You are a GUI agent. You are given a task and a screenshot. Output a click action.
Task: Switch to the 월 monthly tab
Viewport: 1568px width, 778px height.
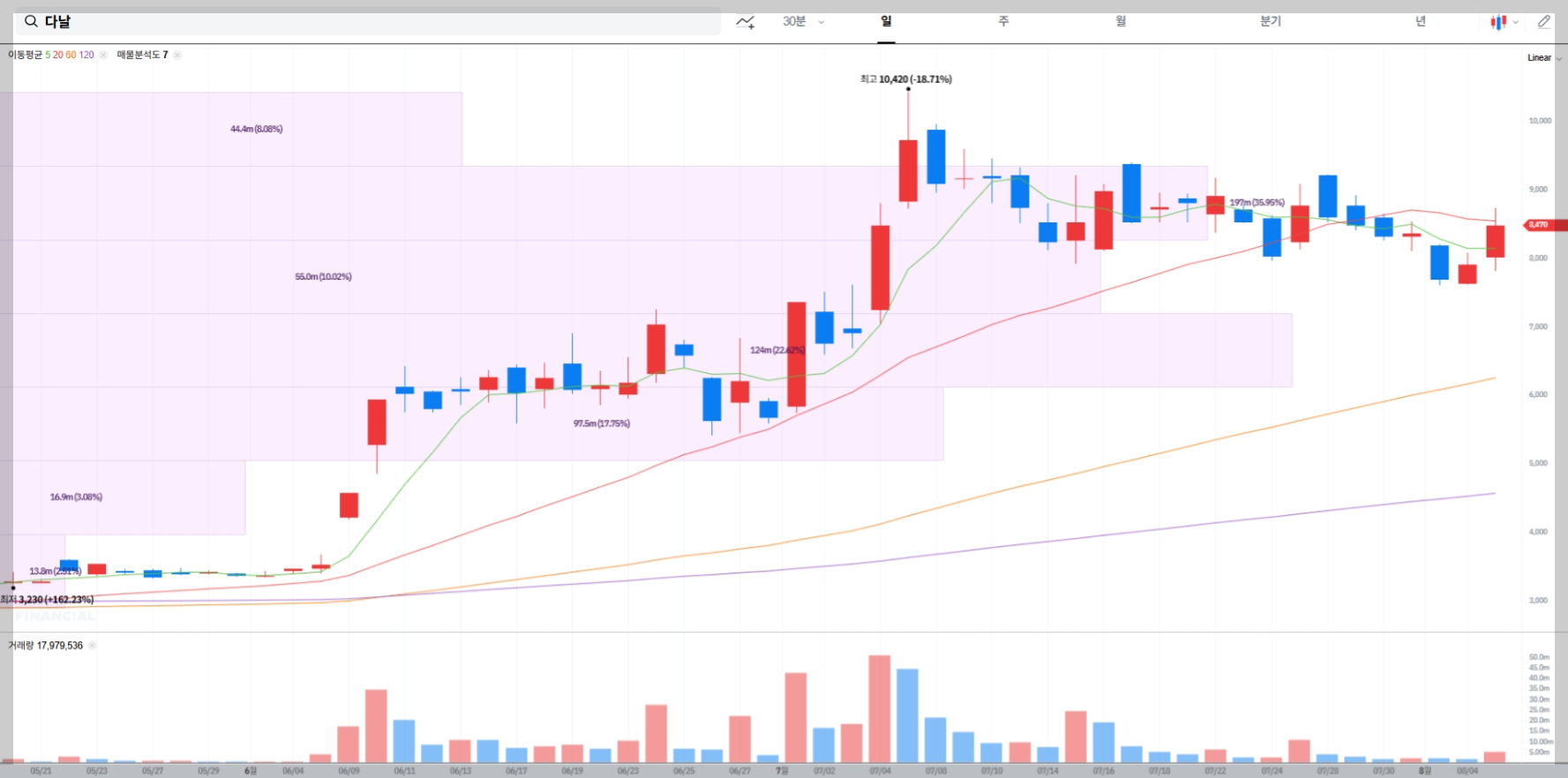(x=1121, y=21)
